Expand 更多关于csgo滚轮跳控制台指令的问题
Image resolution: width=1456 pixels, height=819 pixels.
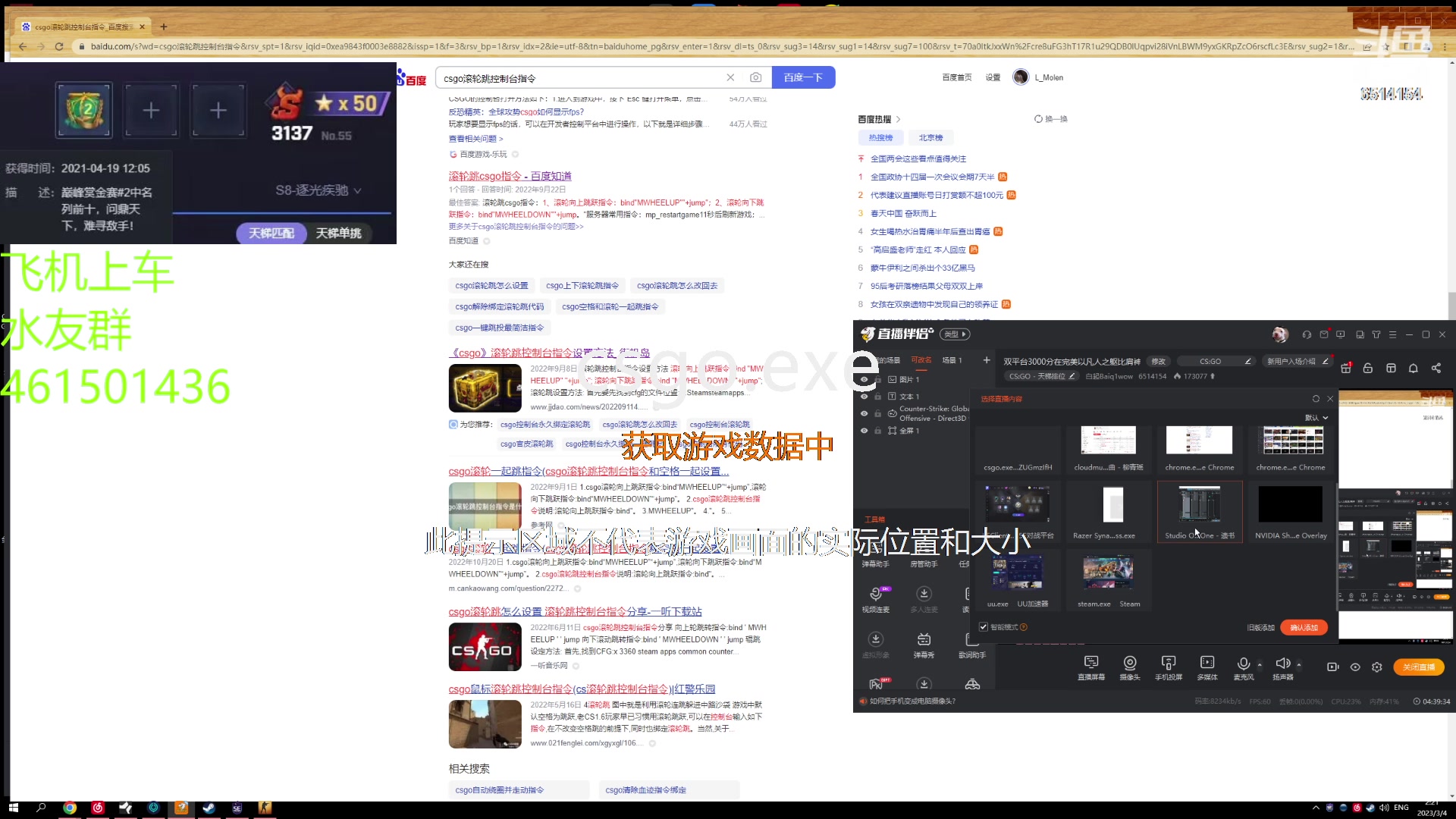[516, 227]
